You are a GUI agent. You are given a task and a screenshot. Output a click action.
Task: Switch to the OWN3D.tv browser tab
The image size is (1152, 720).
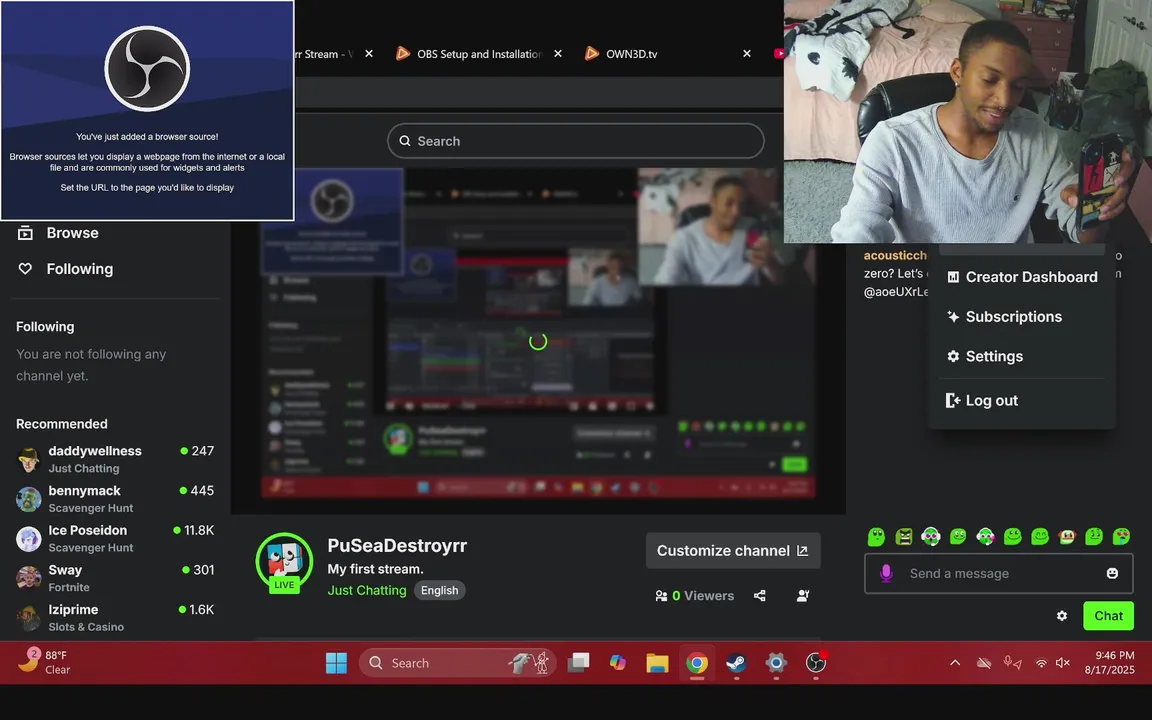[x=622, y=54]
